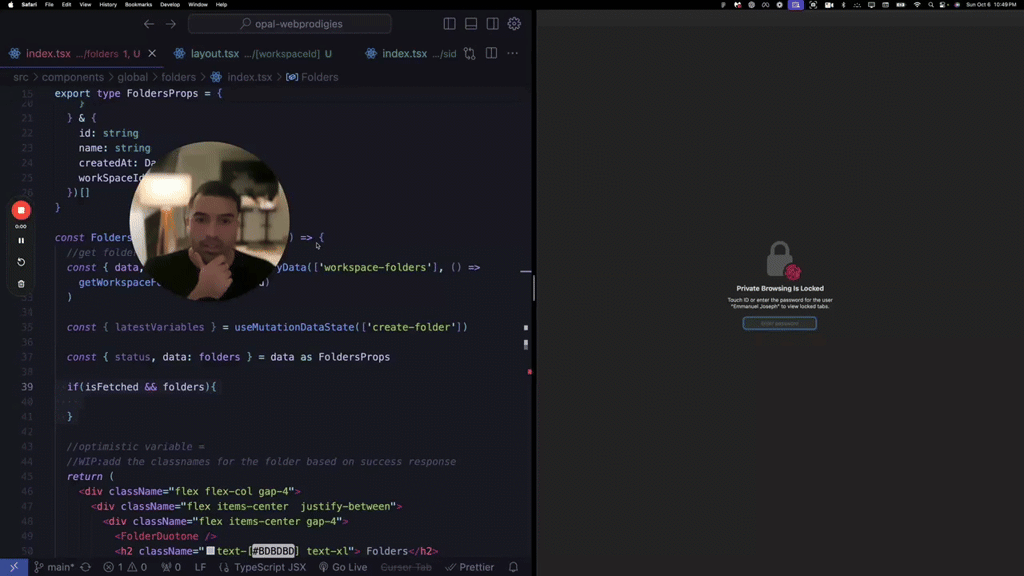Open Spotlight search in menu bar

point(931,5)
